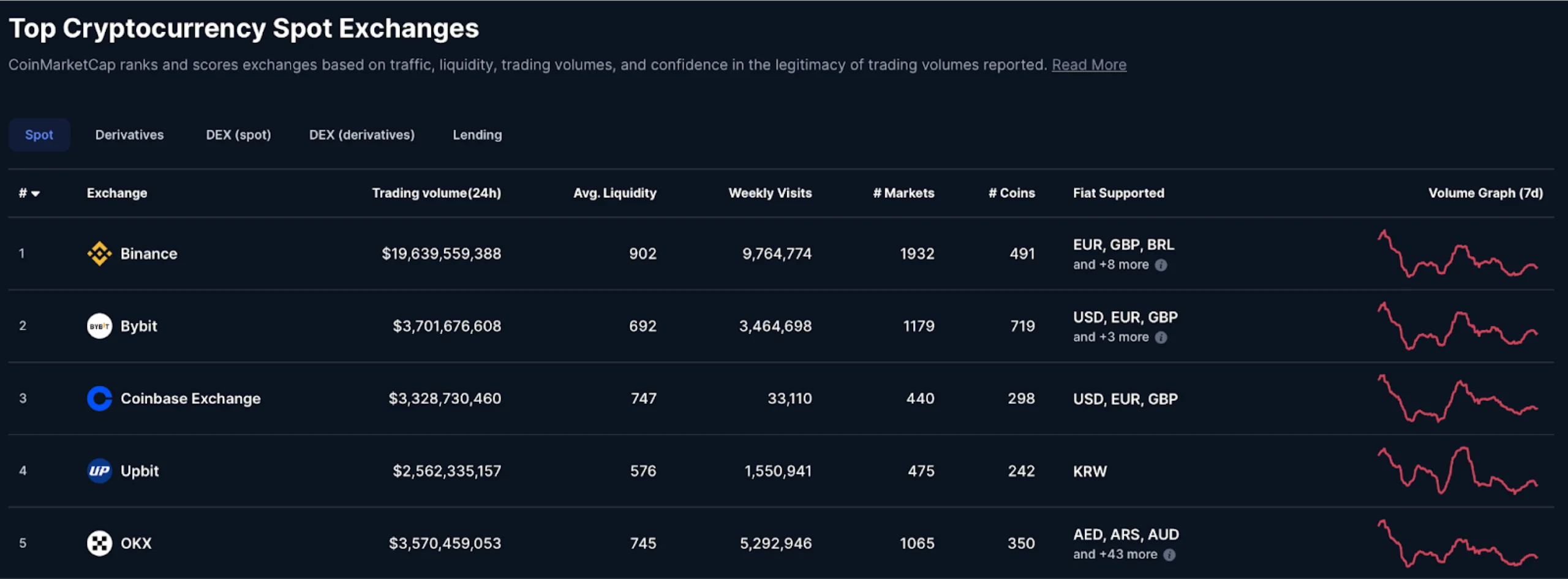
Task: Open the Lending tab
Action: click(x=477, y=135)
